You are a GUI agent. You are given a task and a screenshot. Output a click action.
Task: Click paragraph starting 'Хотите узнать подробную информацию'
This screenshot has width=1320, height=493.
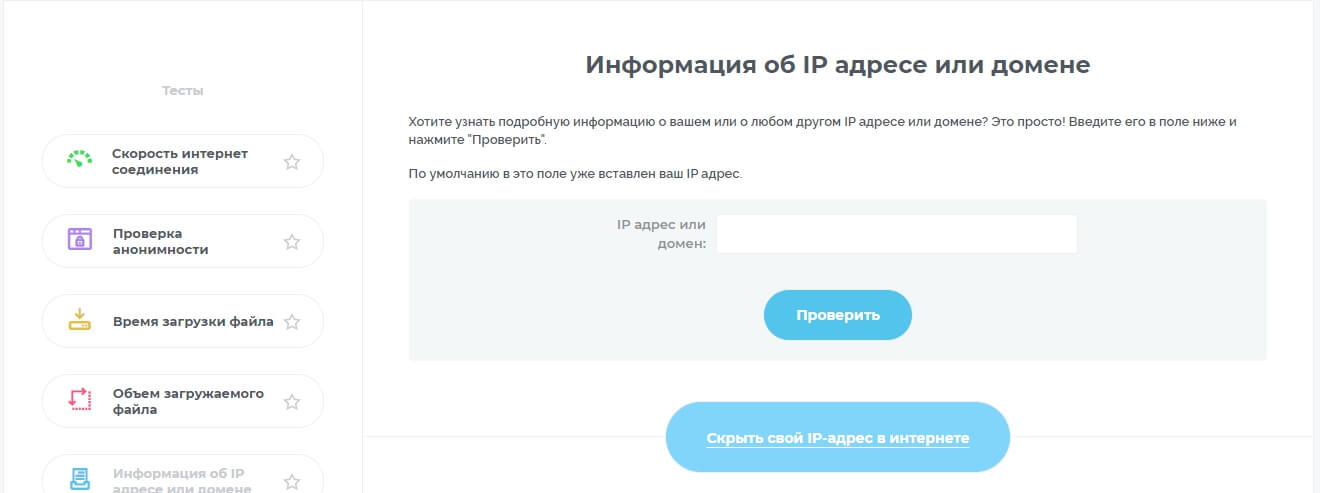[823, 130]
